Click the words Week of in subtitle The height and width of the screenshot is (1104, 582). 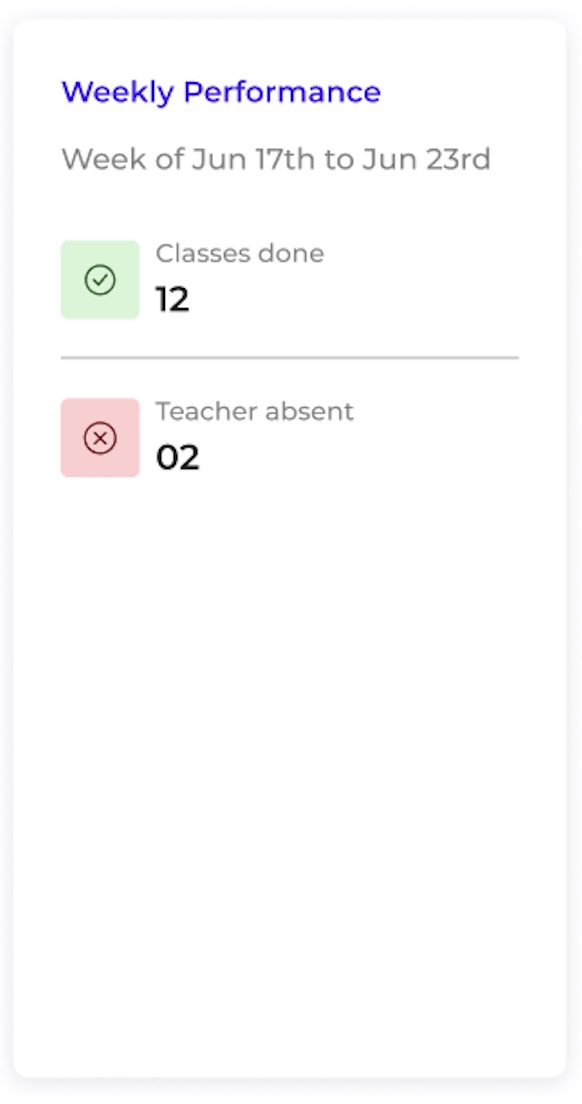pyautogui.click(x=122, y=159)
